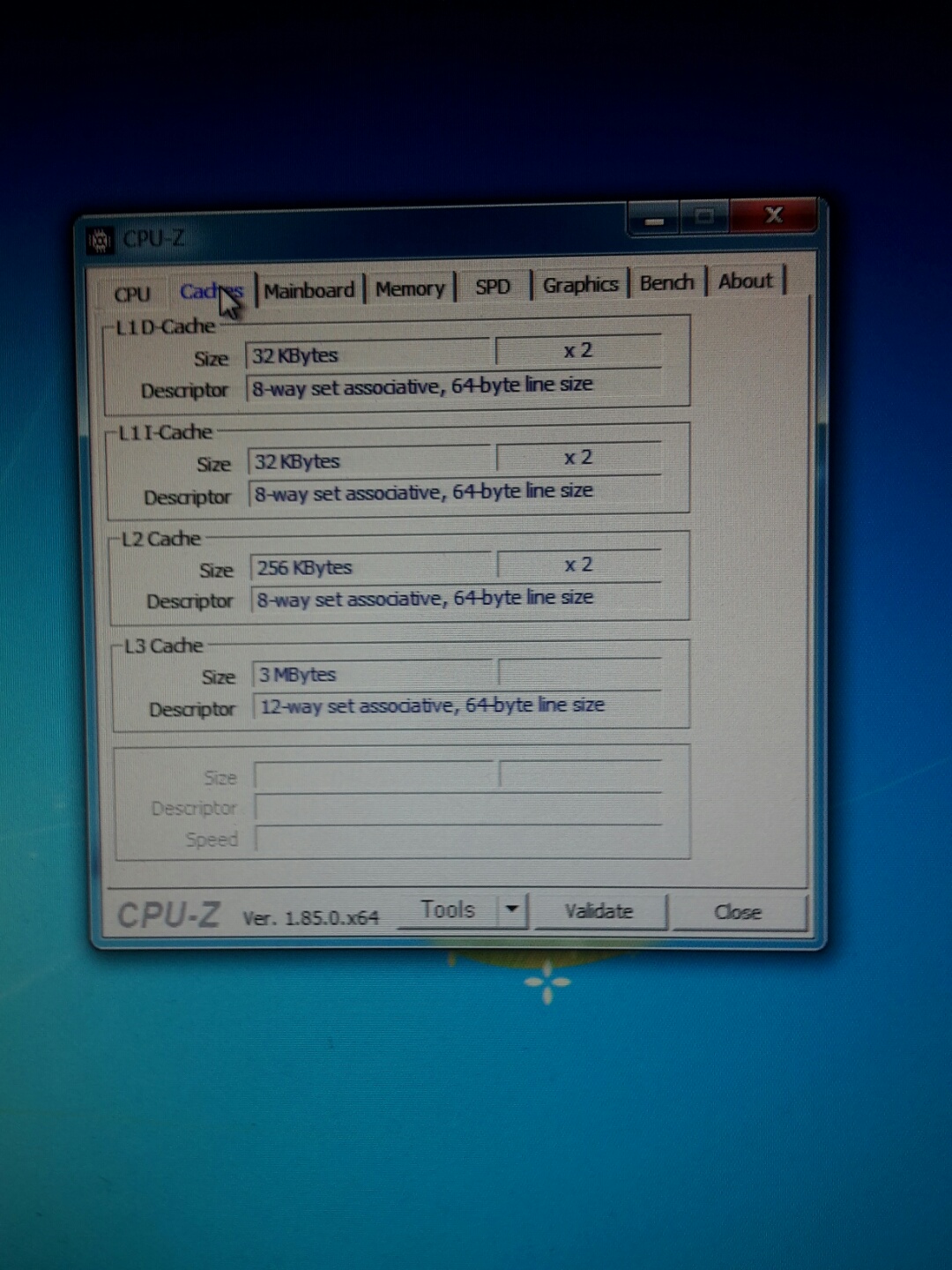Screen dimensions: 952x1270
Task: Click the Tools button
Action: 448,910
